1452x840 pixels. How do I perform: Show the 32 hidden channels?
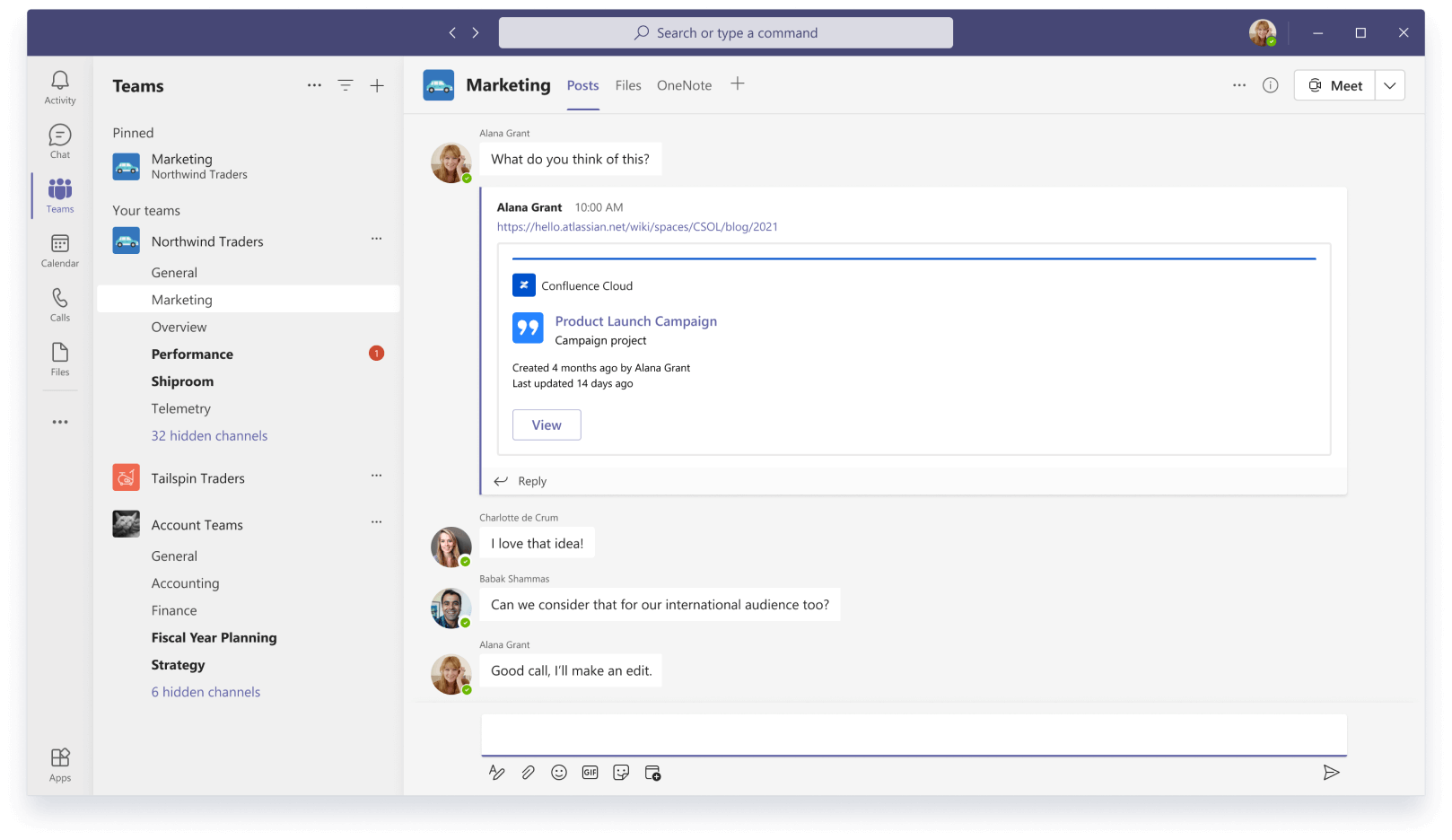(x=209, y=435)
